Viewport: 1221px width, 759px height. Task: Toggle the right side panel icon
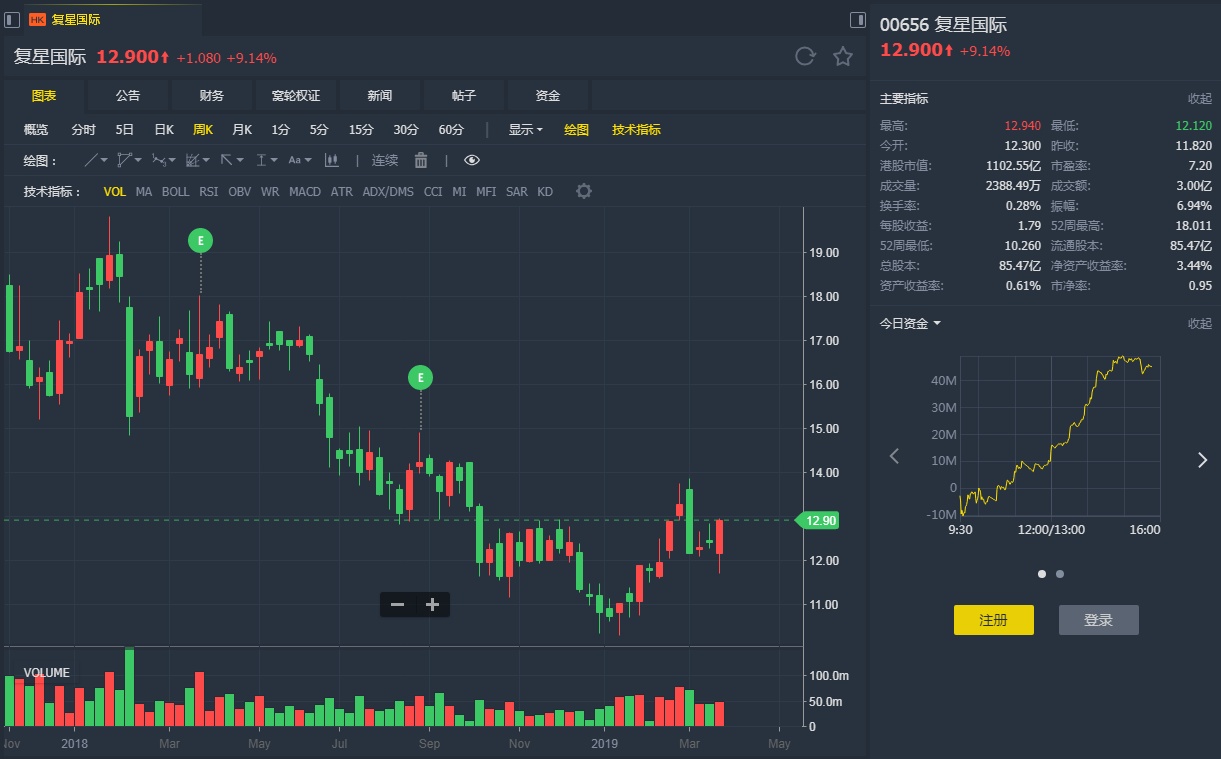pyautogui.click(x=858, y=20)
